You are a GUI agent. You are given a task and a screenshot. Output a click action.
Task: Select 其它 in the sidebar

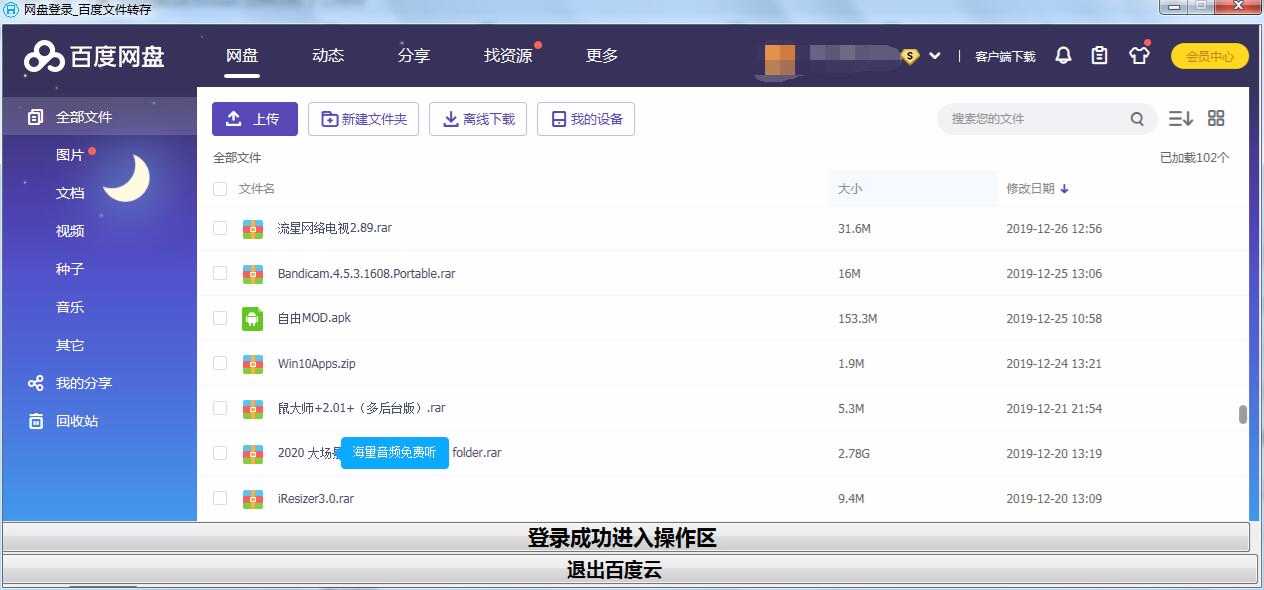[70, 345]
